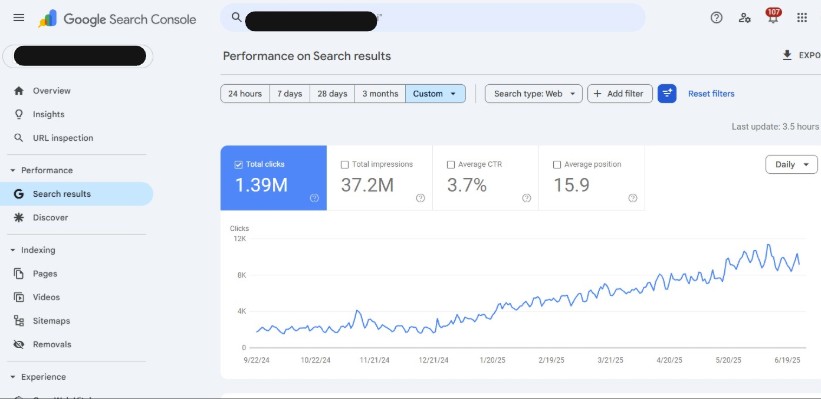
Task: Click the clicks line peak near 6/19/25
Action: (797, 253)
